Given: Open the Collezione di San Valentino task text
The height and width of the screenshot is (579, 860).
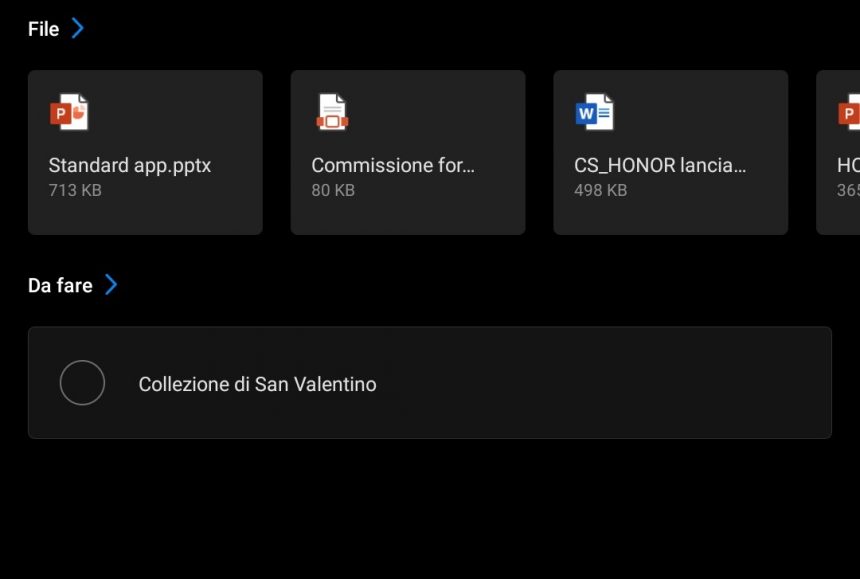Looking at the screenshot, I should [x=258, y=384].
